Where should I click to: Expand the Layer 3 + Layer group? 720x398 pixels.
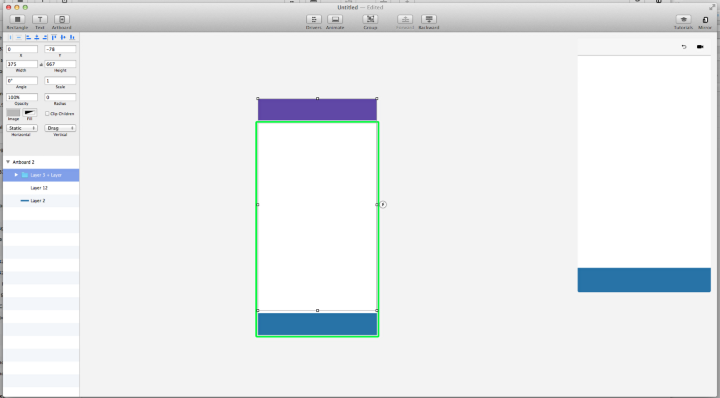pyautogui.click(x=16, y=175)
